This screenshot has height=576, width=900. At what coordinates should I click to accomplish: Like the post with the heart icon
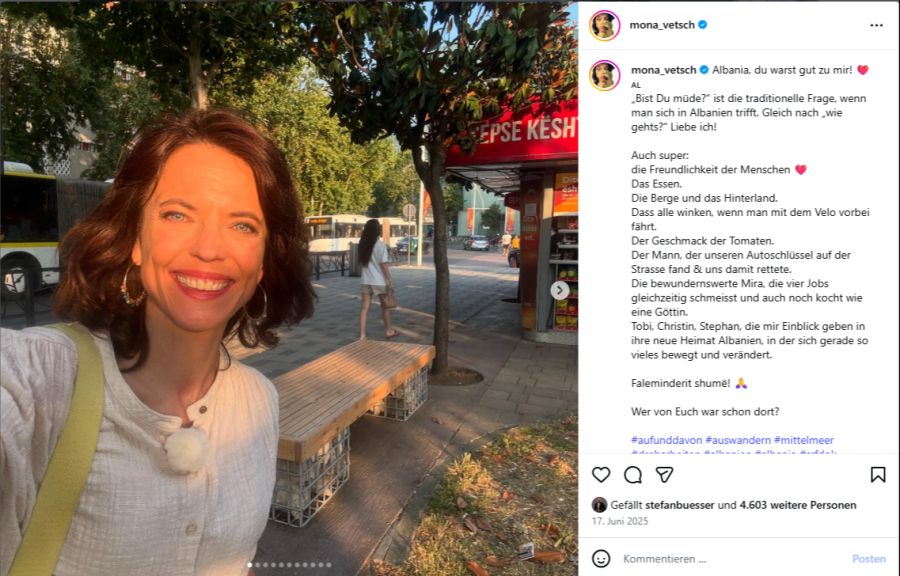click(x=601, y=474)
